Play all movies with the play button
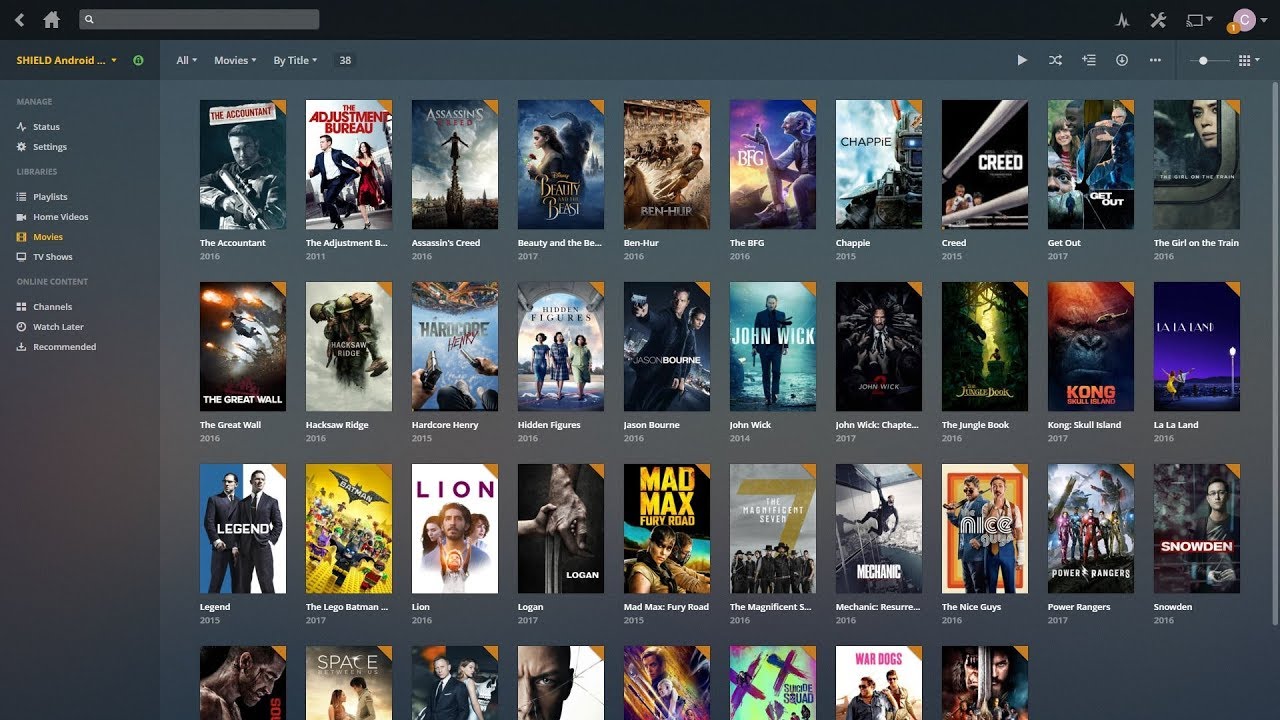Image resolution: width=1280 pixels, height=720 pixels. pos(1022,60)
